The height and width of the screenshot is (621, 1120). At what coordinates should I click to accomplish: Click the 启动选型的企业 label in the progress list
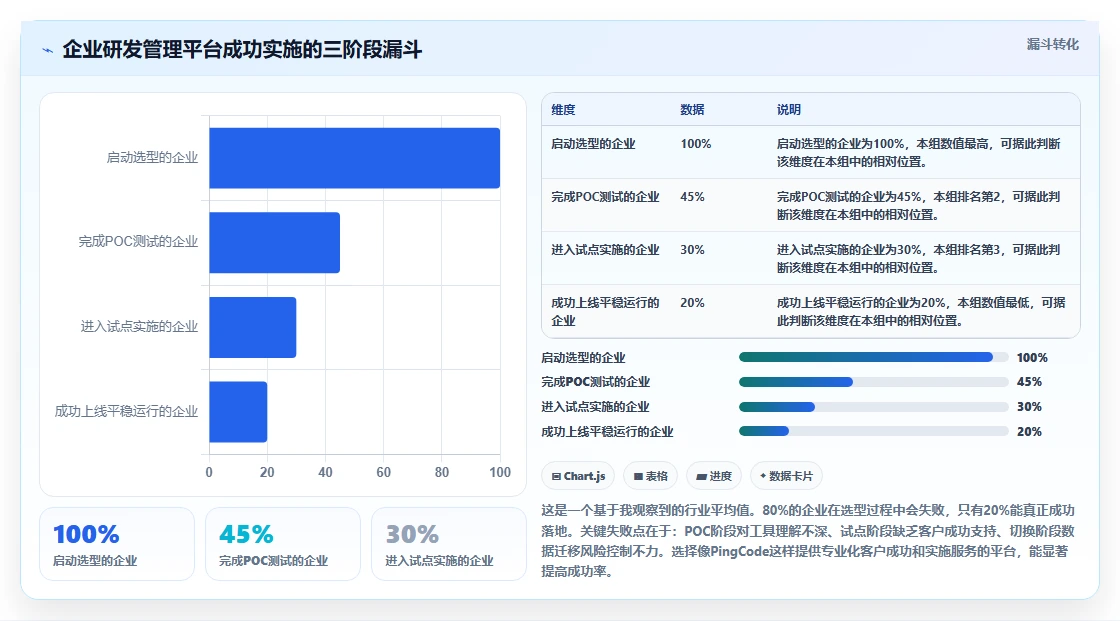point(583,357)
